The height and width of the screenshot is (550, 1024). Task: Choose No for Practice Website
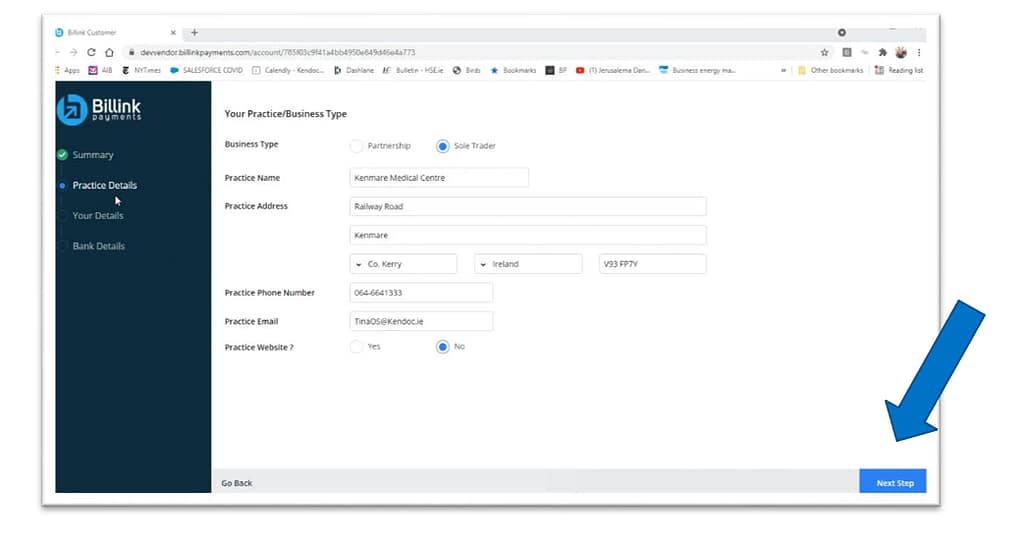click(x=443, y=347)
